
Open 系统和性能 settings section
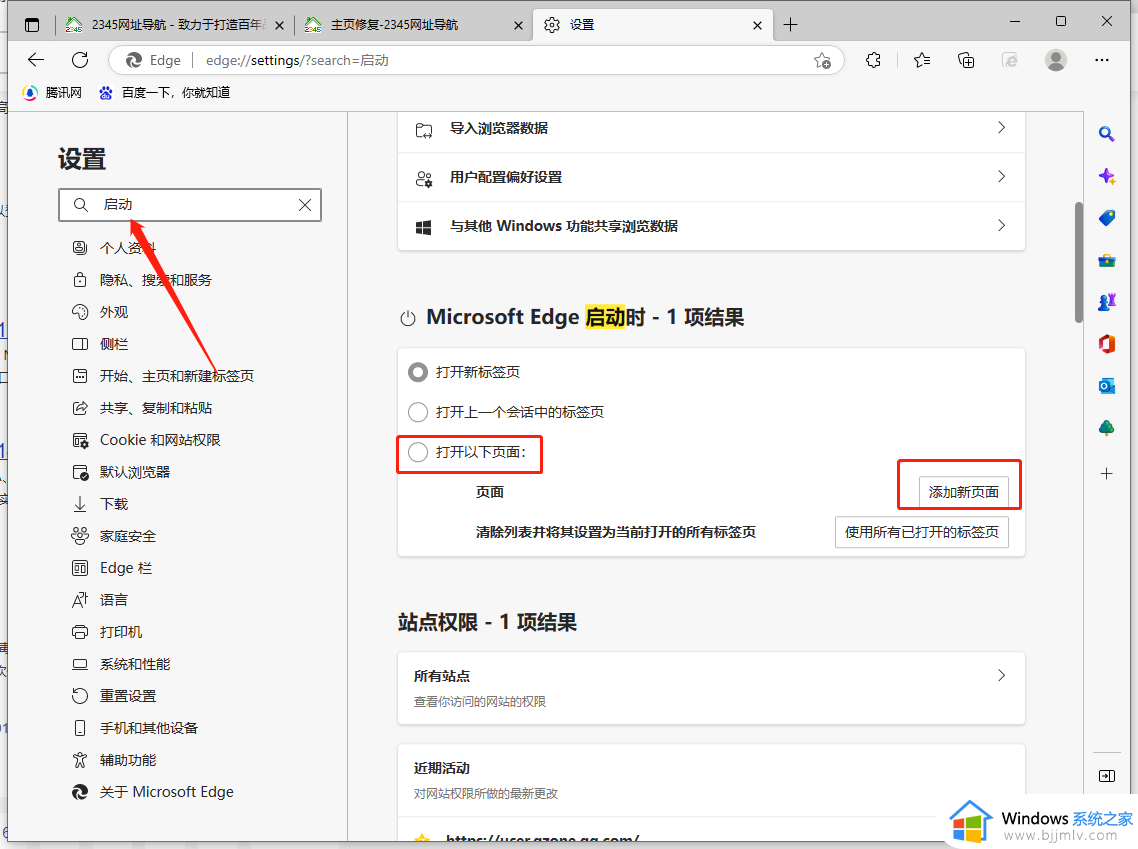[x=121, y=664]
